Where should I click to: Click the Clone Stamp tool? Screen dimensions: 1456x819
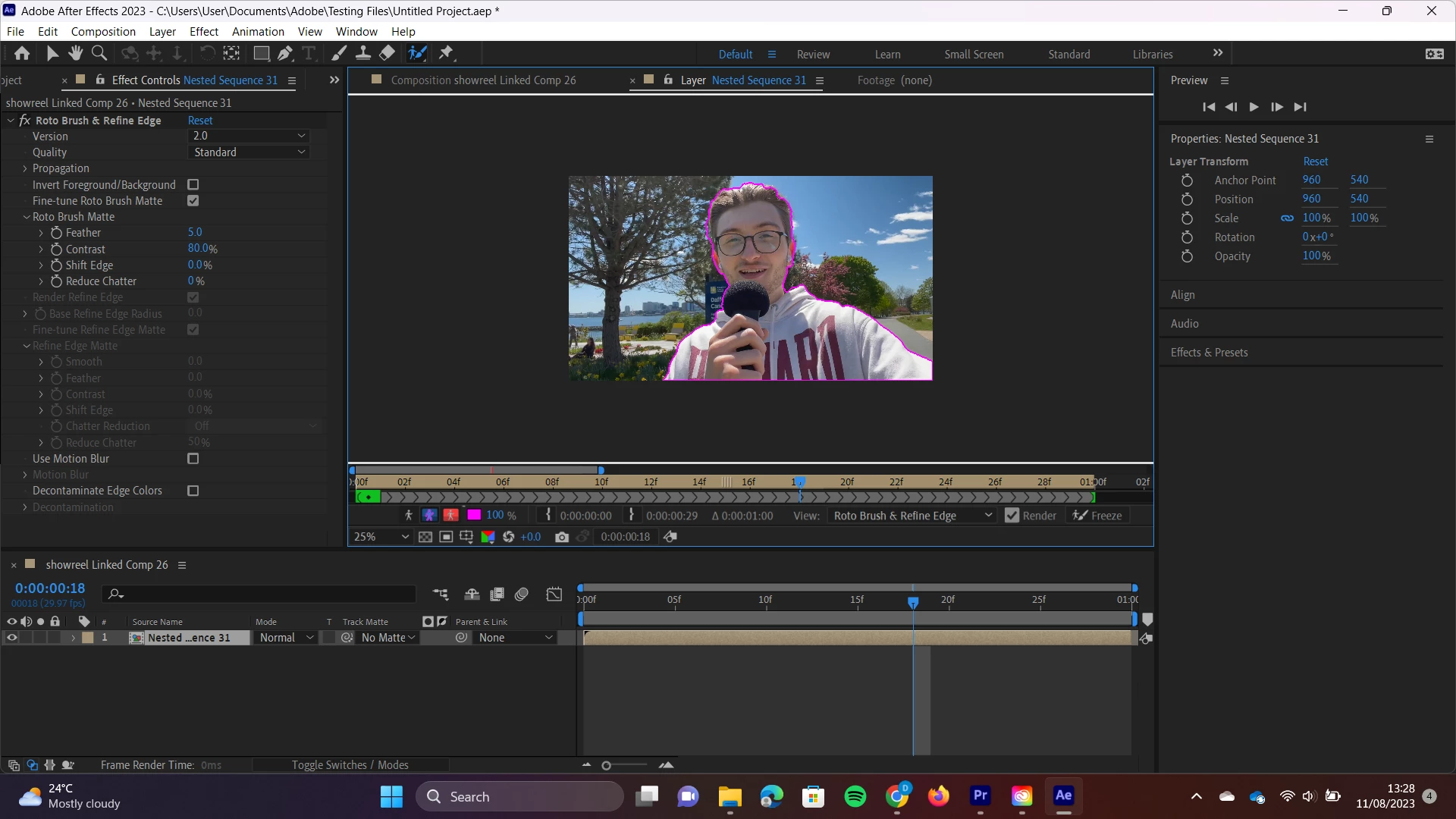point(363,53)
